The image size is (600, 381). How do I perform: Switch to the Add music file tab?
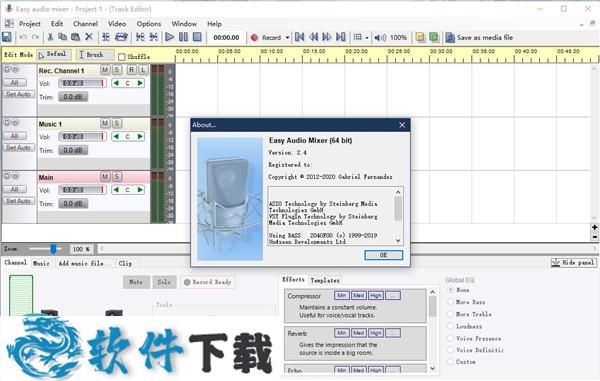pos(84,263)
